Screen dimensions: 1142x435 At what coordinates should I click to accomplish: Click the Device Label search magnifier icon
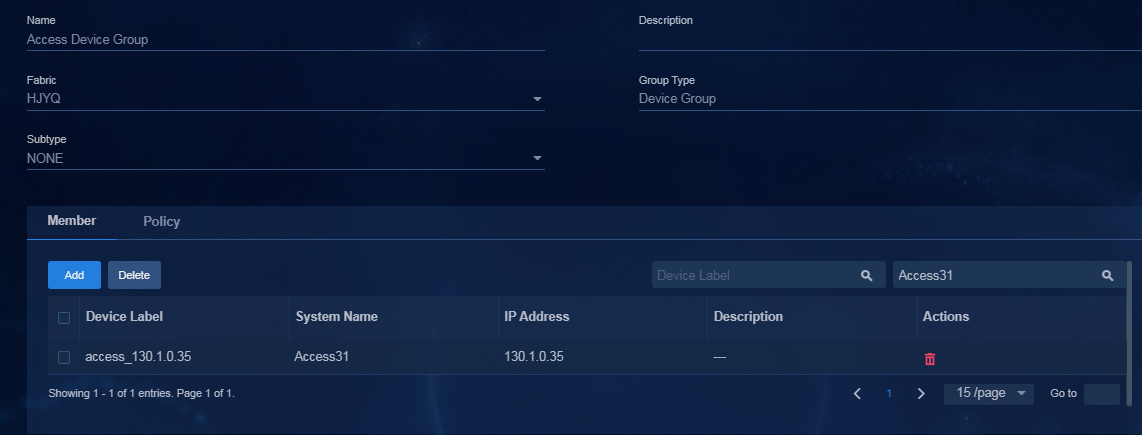(866, 275)
